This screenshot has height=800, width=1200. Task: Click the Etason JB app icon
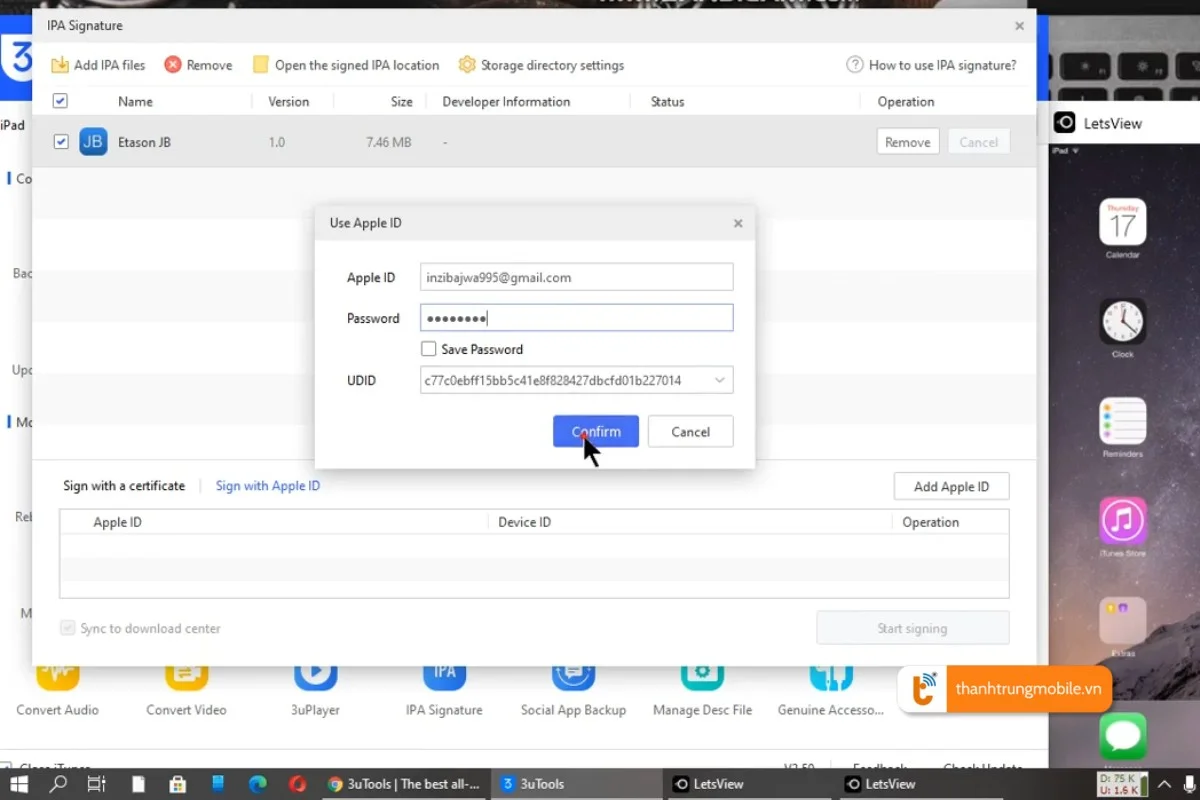point(93,142)
